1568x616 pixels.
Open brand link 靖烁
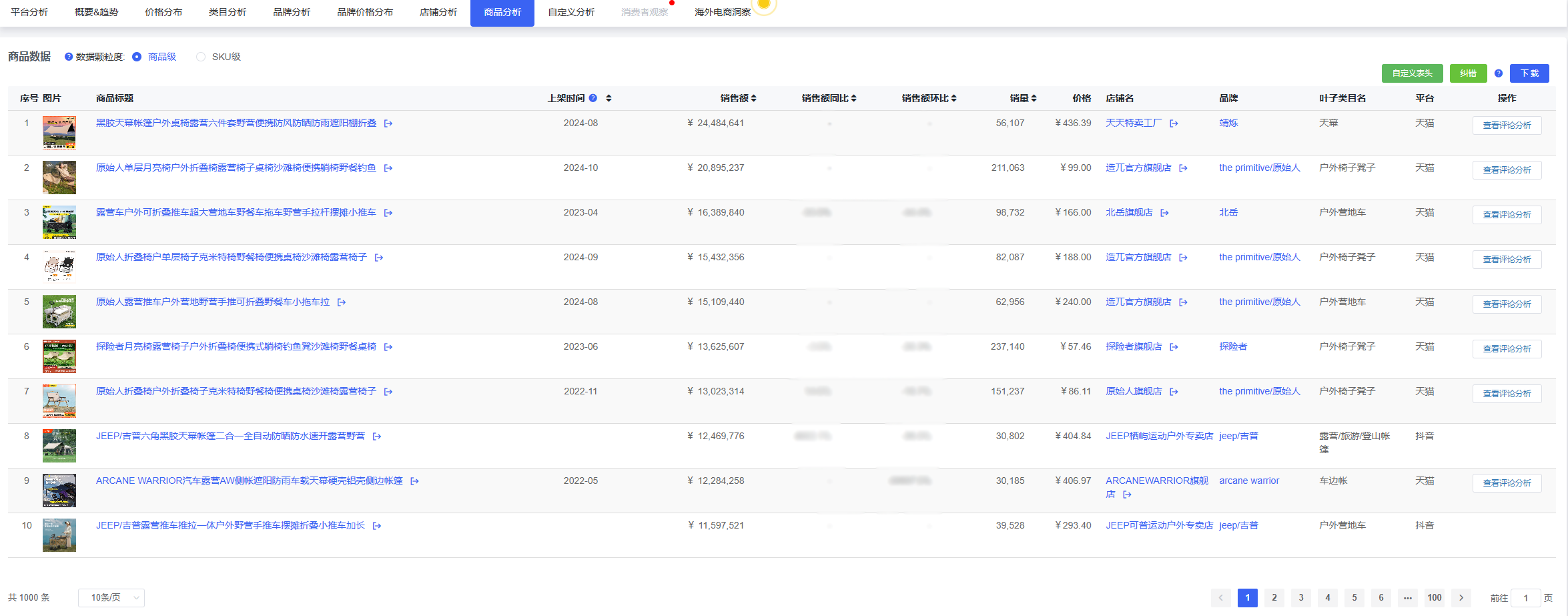pyautogui.click(x=1228, y=123)
